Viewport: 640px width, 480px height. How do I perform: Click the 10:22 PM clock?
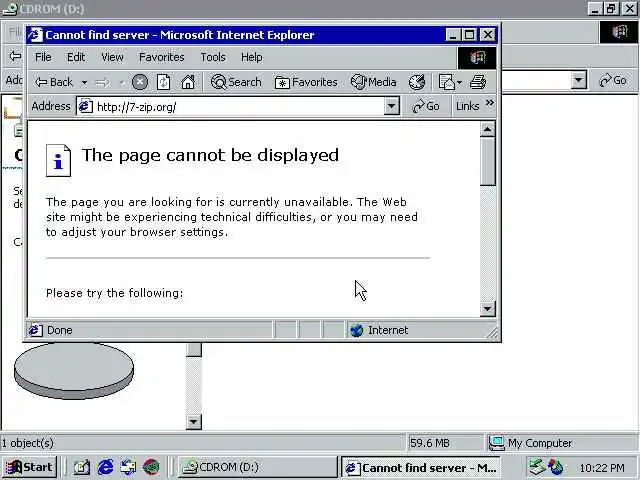tap(602, 467)
